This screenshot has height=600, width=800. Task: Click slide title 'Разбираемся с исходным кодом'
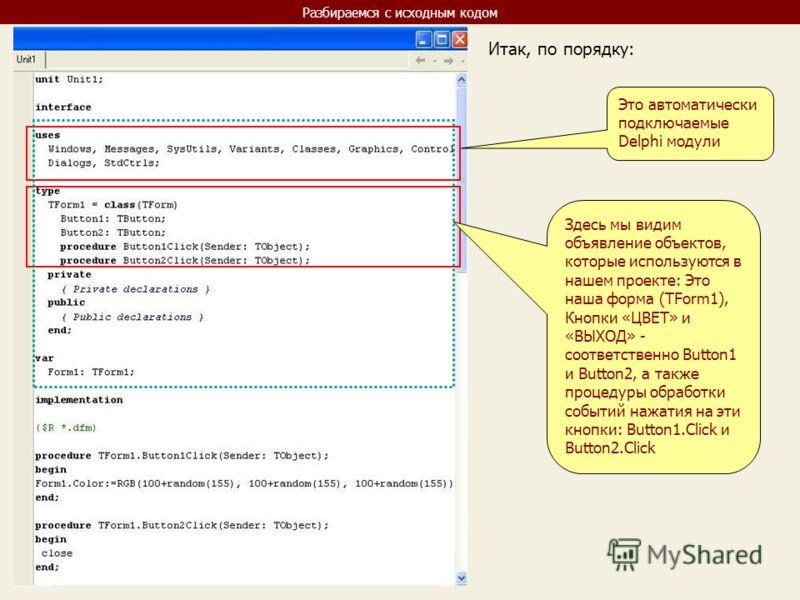pyautogui.click(x=399, y=13)
